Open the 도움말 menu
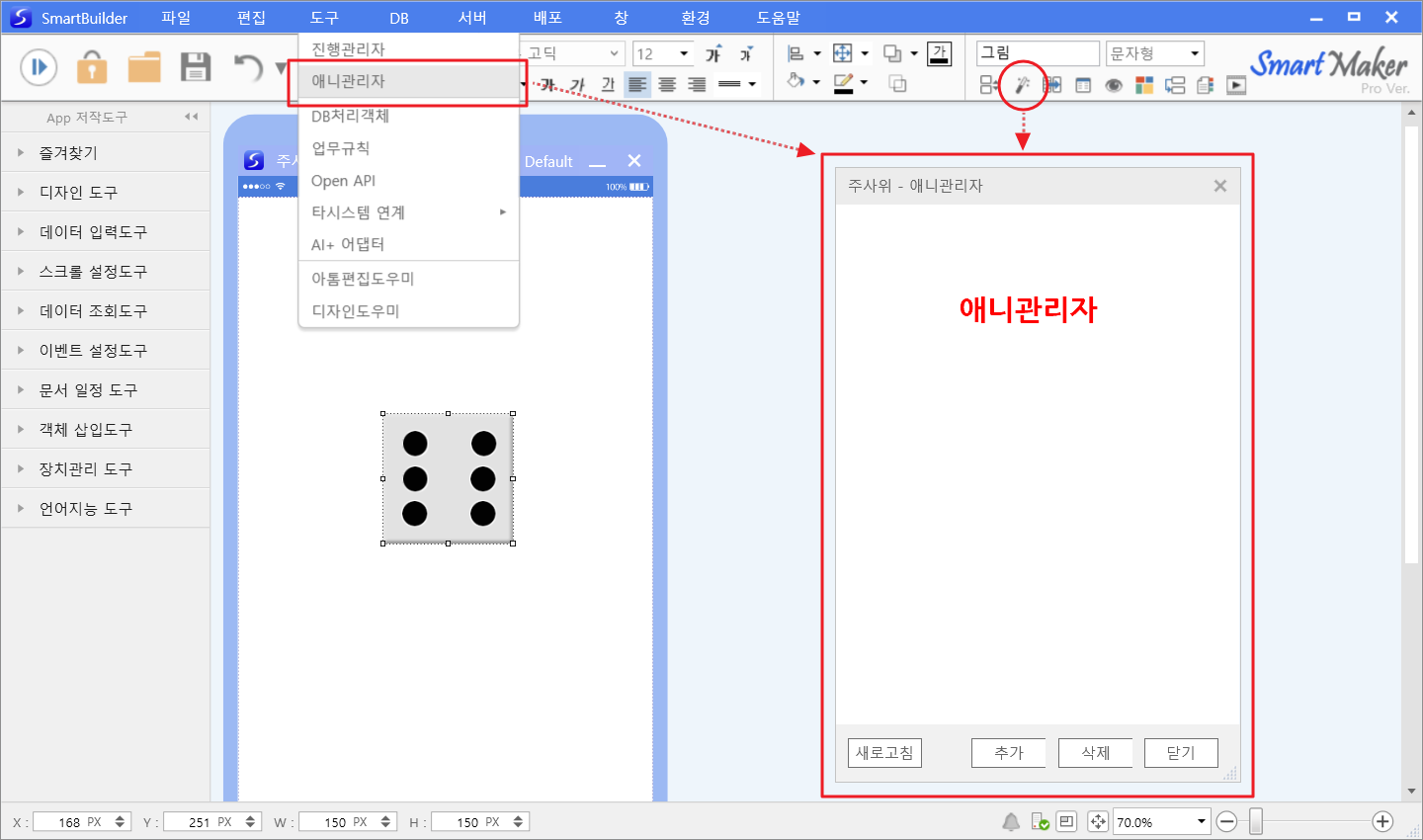Screen dimensions: 1423x840 click(779, 18)
